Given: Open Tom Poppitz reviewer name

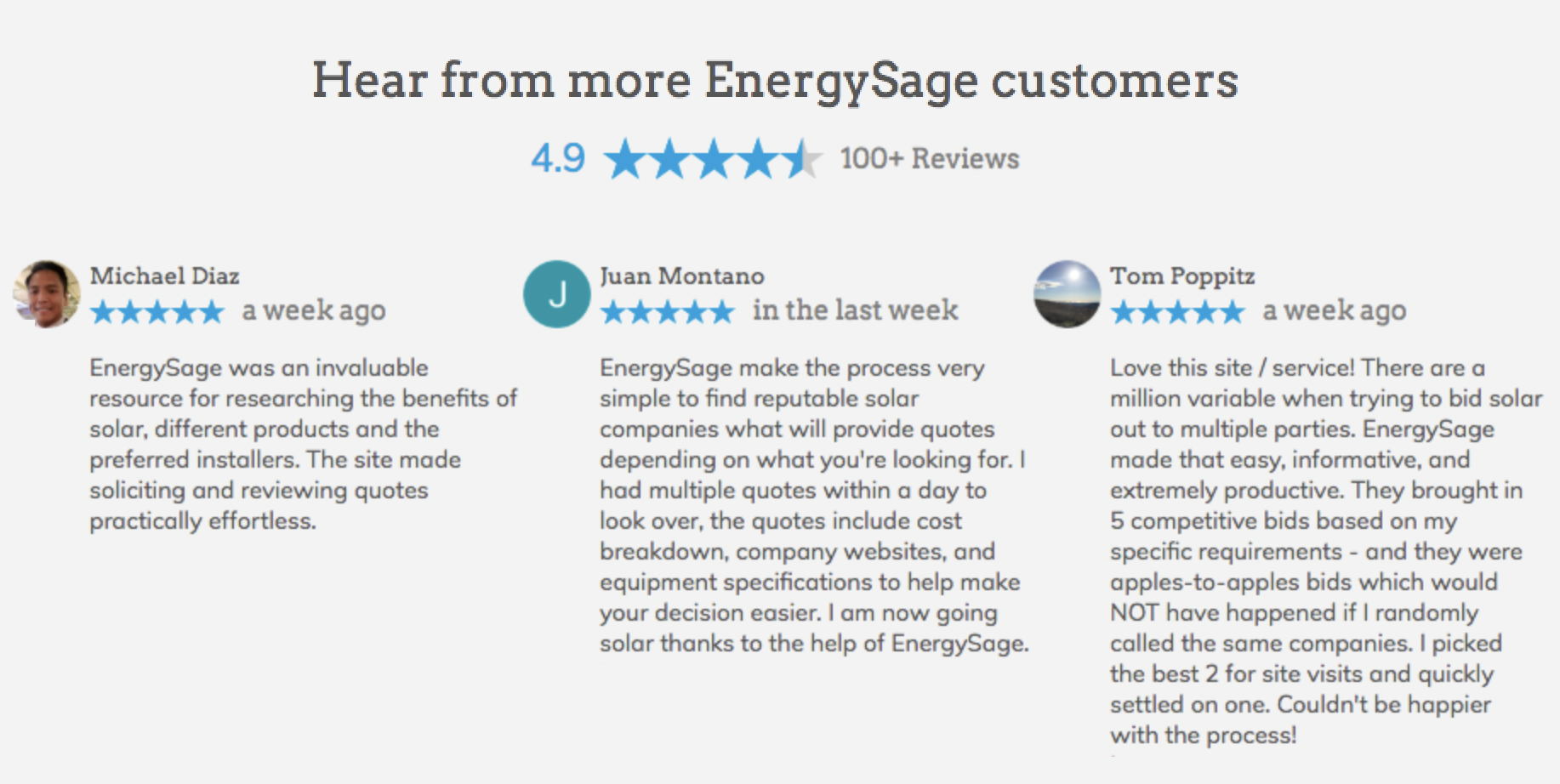Looking at the screenshot, I should click(1182, 276).
